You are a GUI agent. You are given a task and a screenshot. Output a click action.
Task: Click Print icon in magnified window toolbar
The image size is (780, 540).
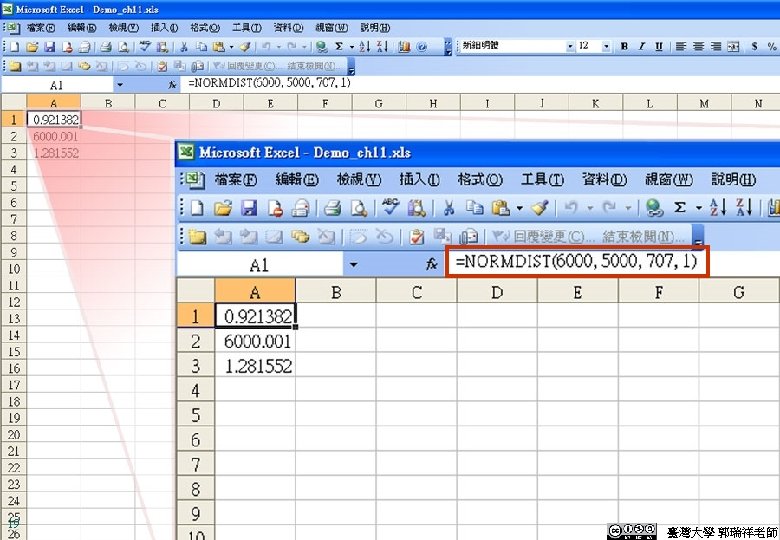point(332,208)
